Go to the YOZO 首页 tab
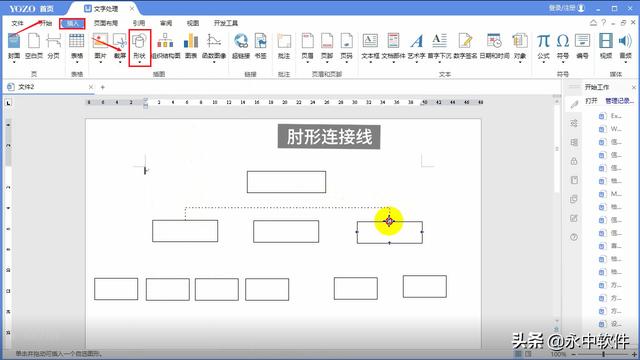Viewport: 640px width, 360px height. 31,8
